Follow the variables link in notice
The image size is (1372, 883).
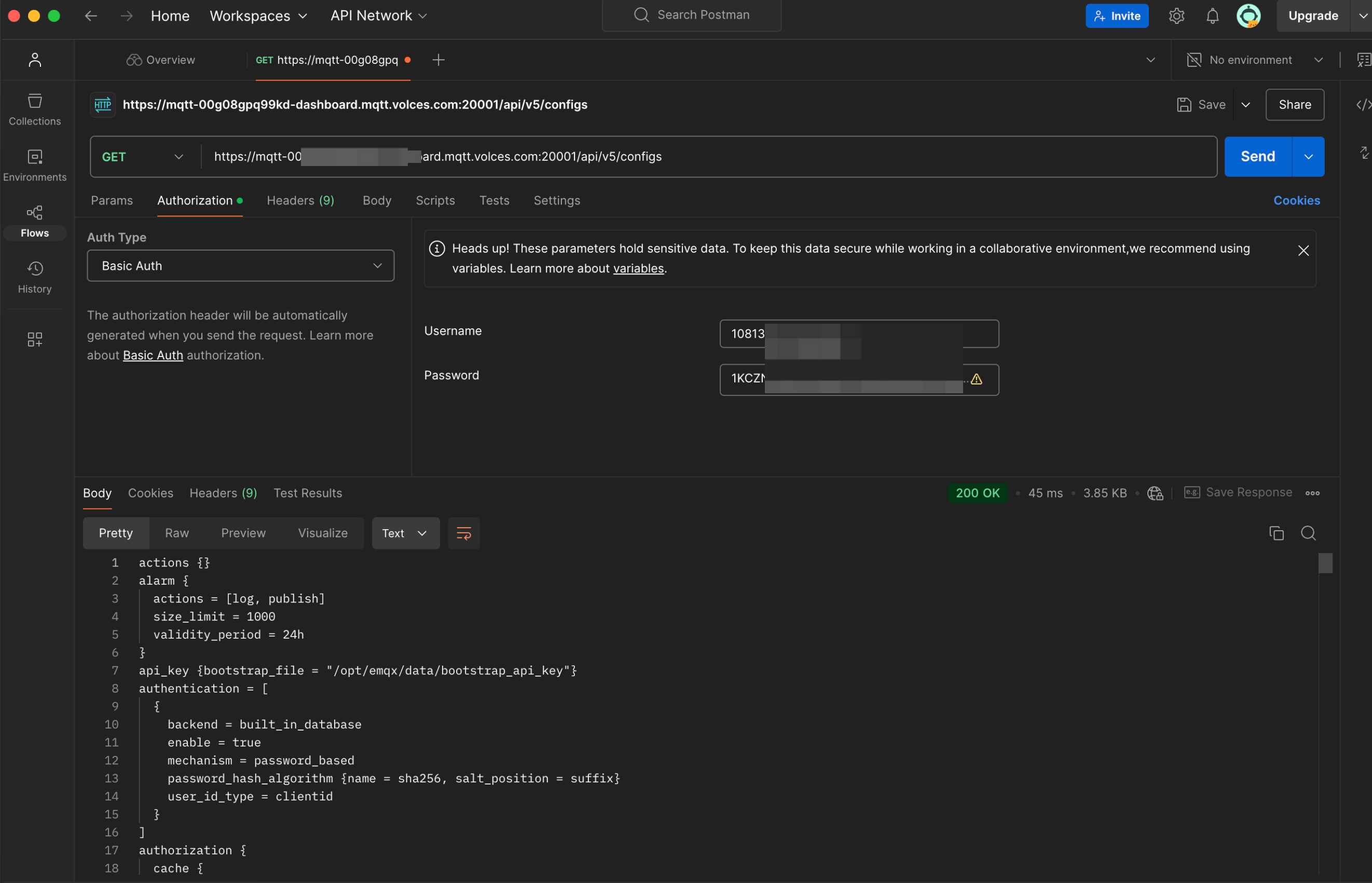(638, 268)
